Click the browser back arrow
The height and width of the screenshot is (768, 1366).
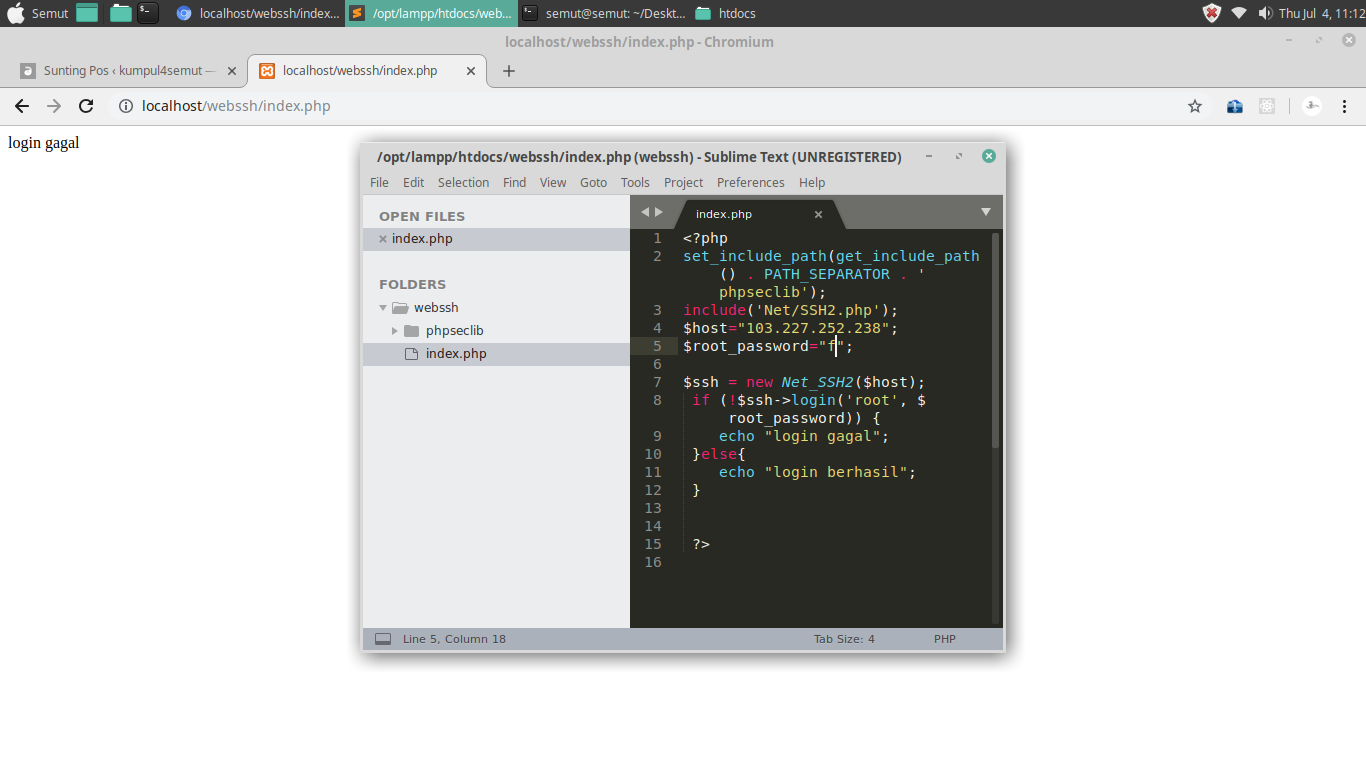(x=22, y=106)
